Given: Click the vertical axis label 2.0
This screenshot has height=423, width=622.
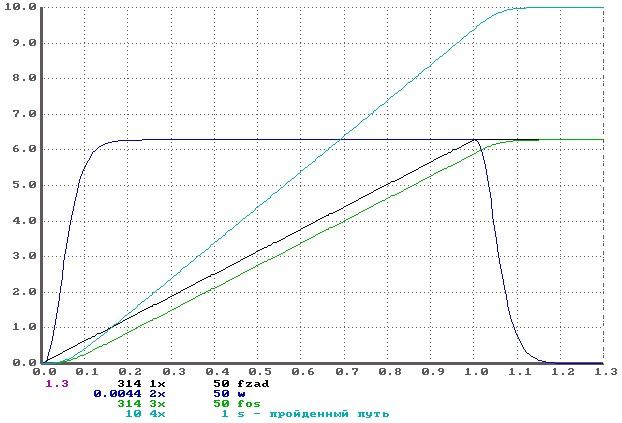Looking at the screenshot, I should coord(24,292).
